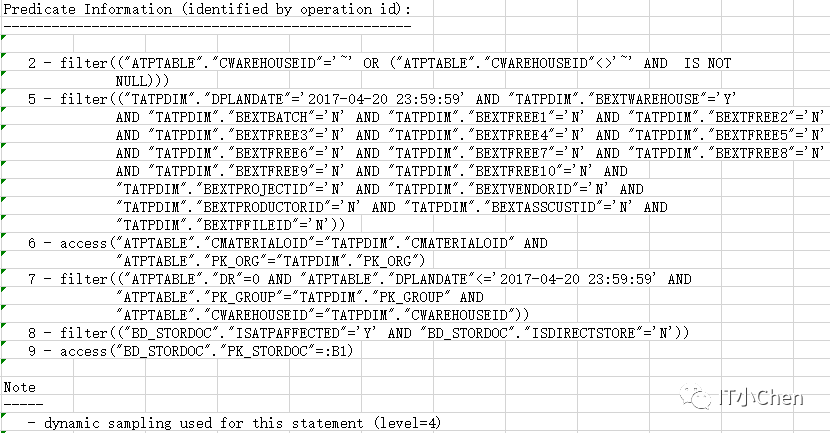Click green error indicator beside line 7 filter
830x433 pixels.
[x=5, y=273]
